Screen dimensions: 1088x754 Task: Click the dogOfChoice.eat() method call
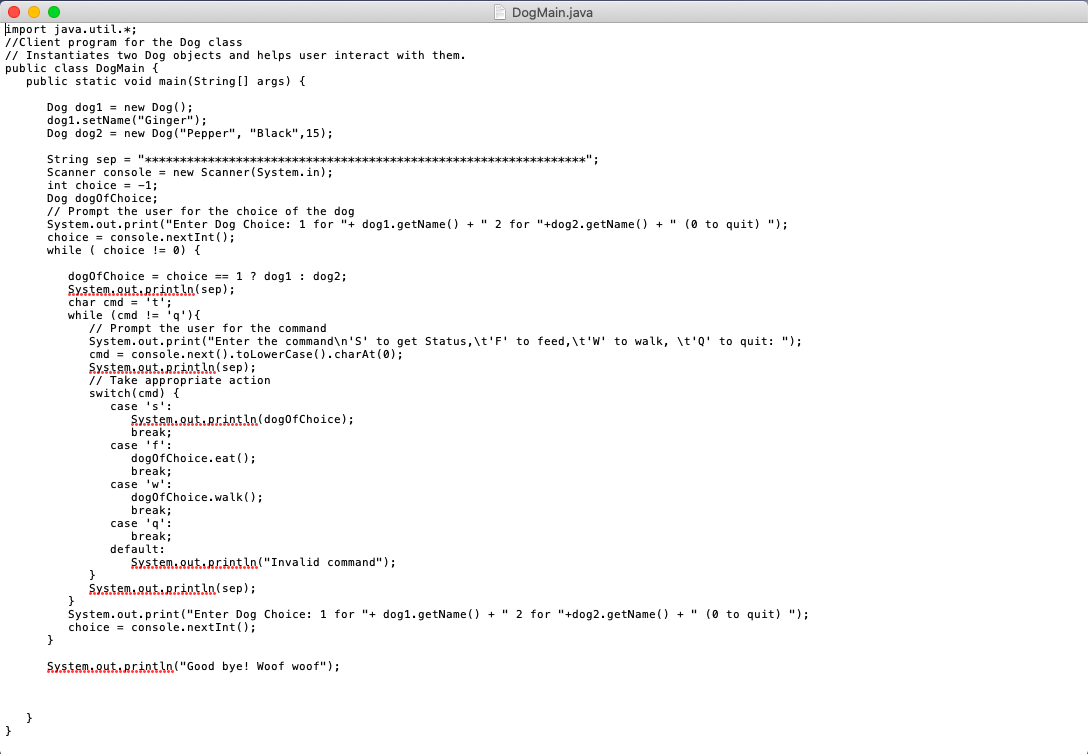pyautogui.click(x=193, y=458)
